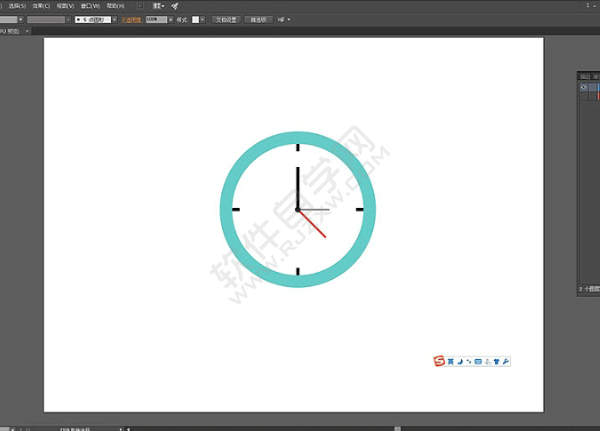Toggle visibility box of the second layer
The height and width of the screenshot is (431, 600).
584,96
